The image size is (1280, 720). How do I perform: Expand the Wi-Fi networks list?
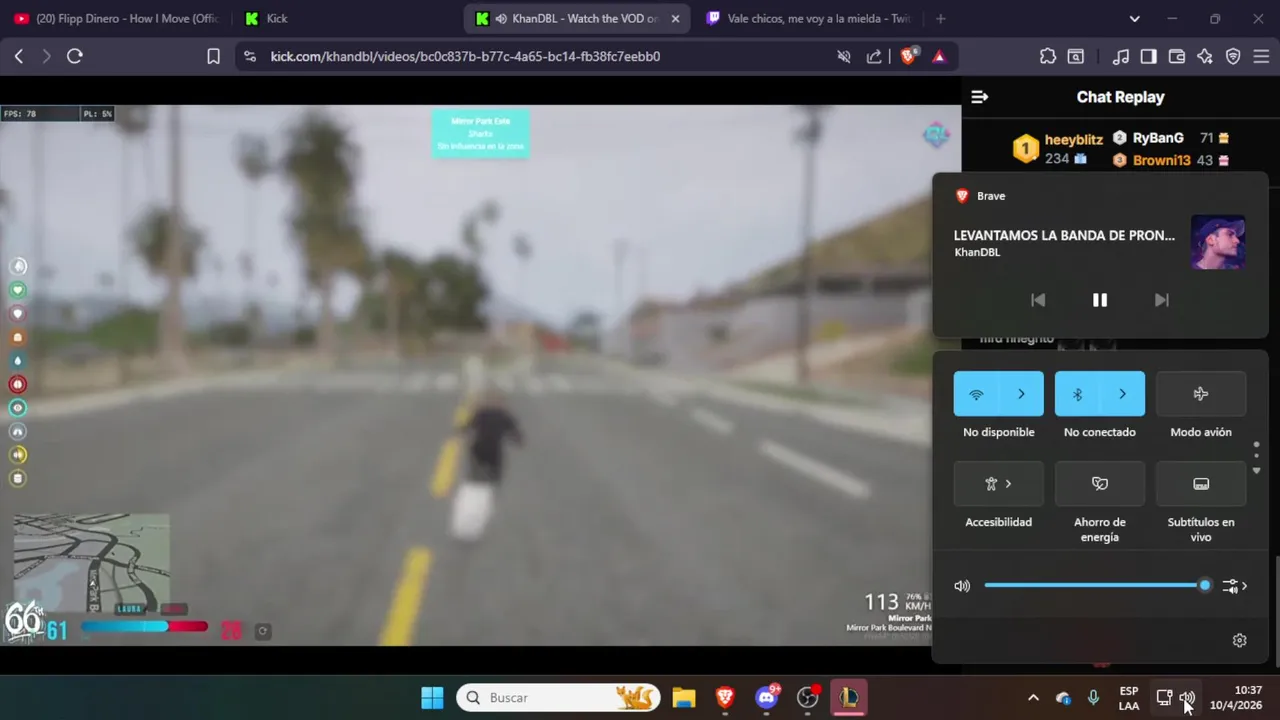[1021, 394]
